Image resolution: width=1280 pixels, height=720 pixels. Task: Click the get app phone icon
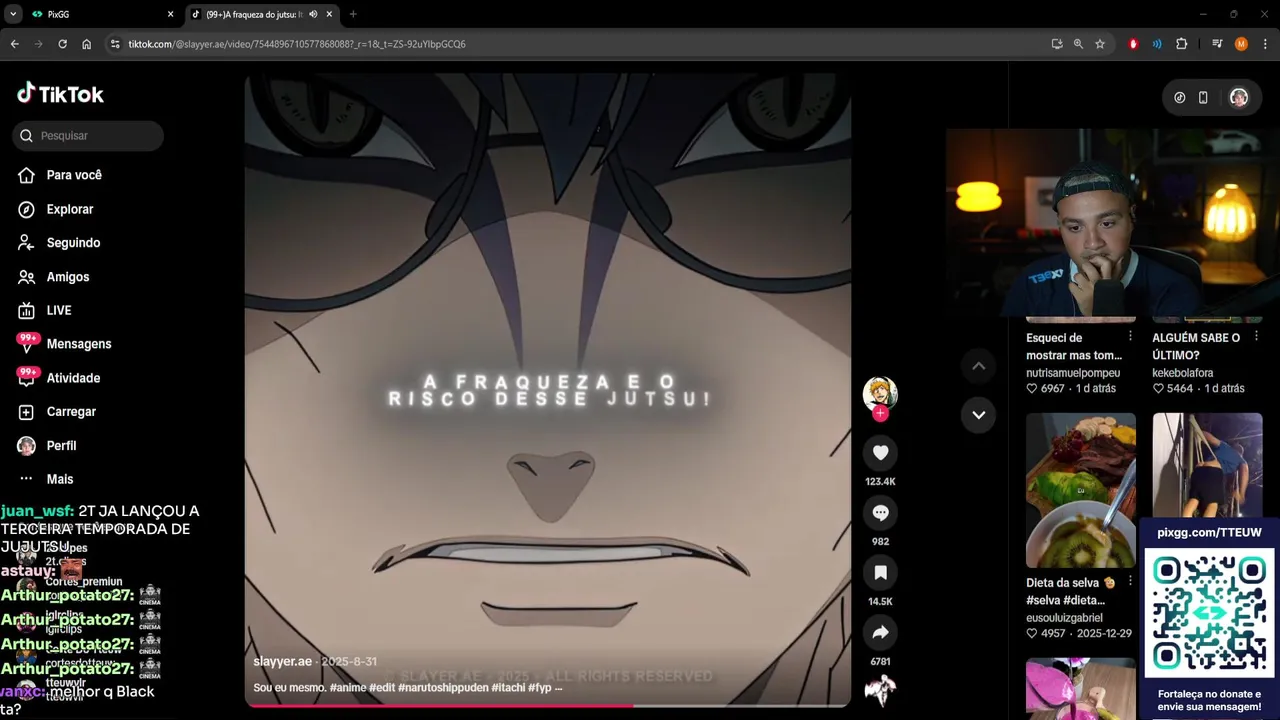(x=1203, y=98)
